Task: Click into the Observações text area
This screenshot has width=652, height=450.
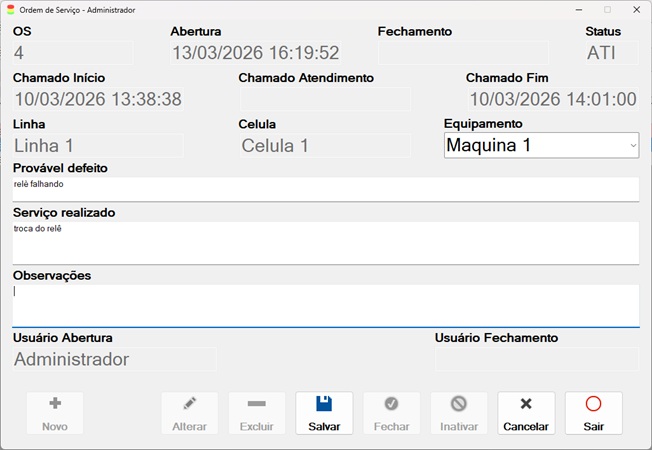Action: pos(326,306)
